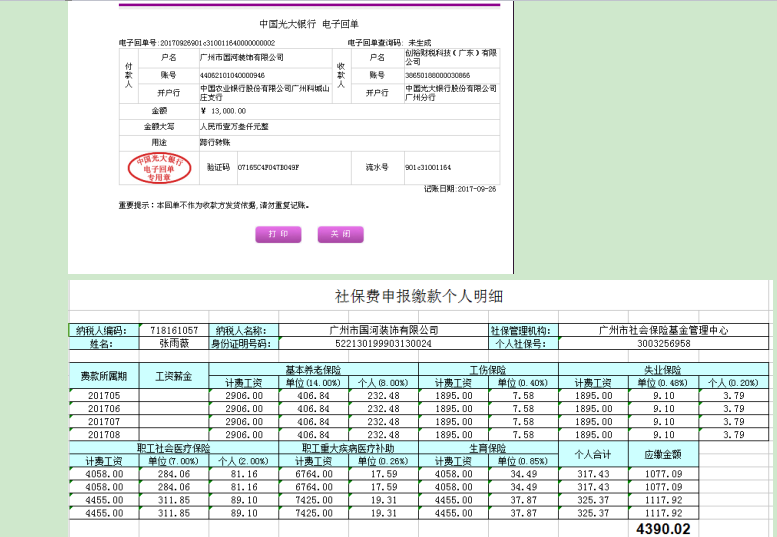
Task: Select the 个人(8.00%) column header
Action: click(384, 382)
